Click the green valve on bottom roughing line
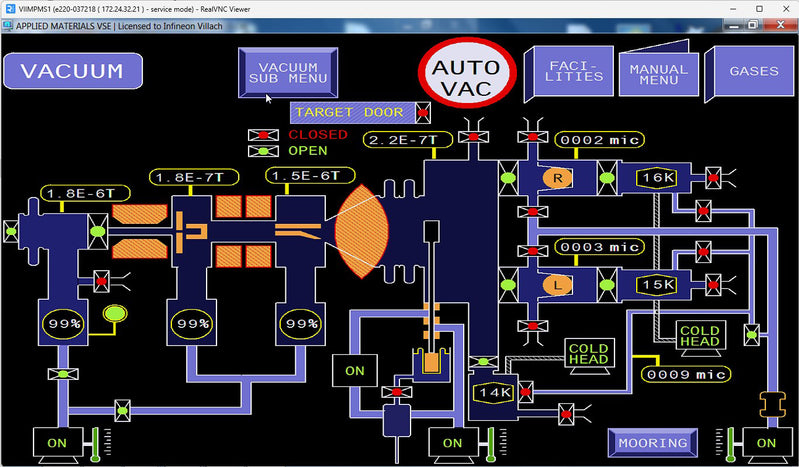This screenshot has height=467, width=799. click(122, 410)
